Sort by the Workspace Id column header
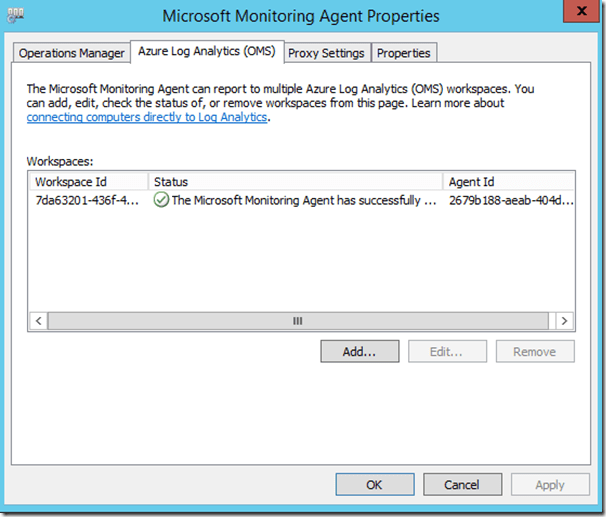Image resolution: width=606 pixels, height=517 pixels. 88,182
